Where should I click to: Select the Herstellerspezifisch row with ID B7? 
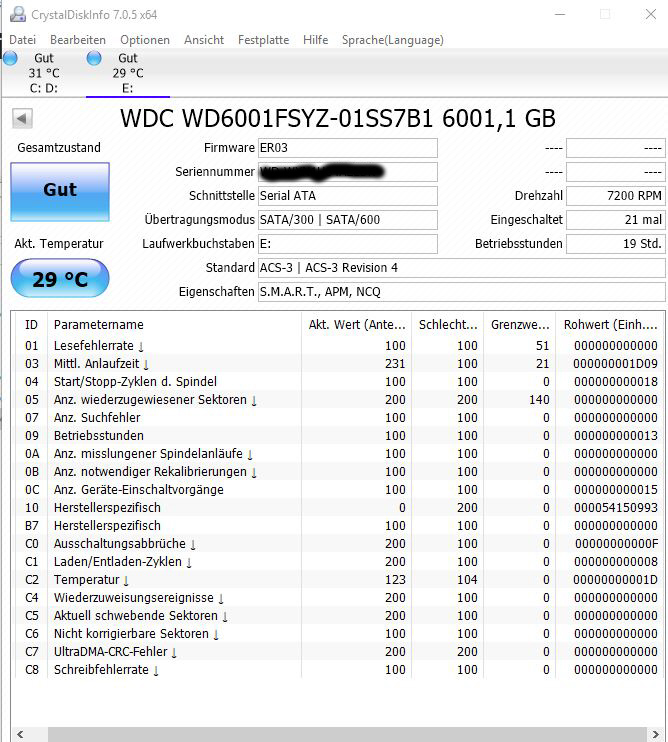(339, 525)
